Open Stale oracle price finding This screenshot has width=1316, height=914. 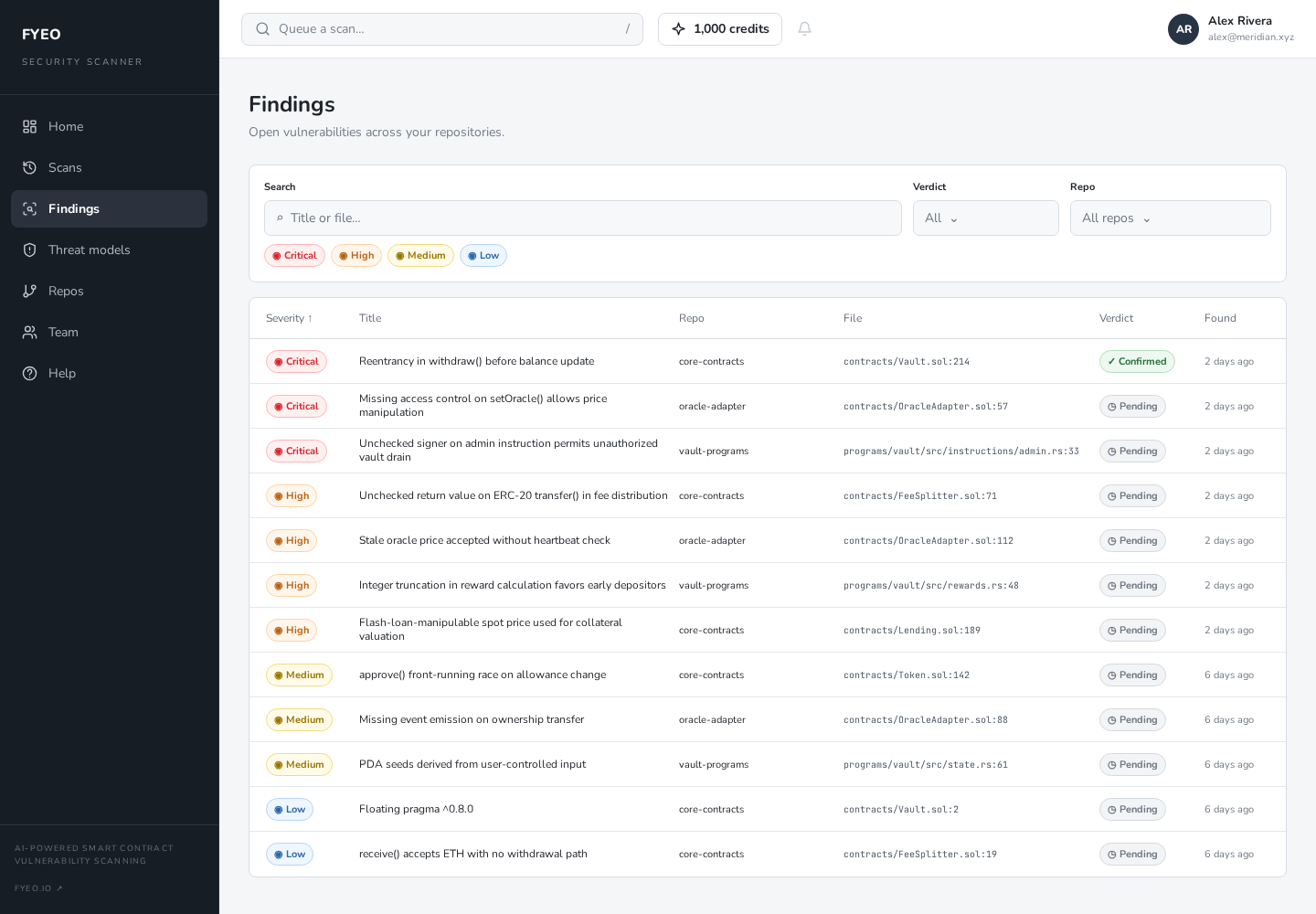point(484,540)
